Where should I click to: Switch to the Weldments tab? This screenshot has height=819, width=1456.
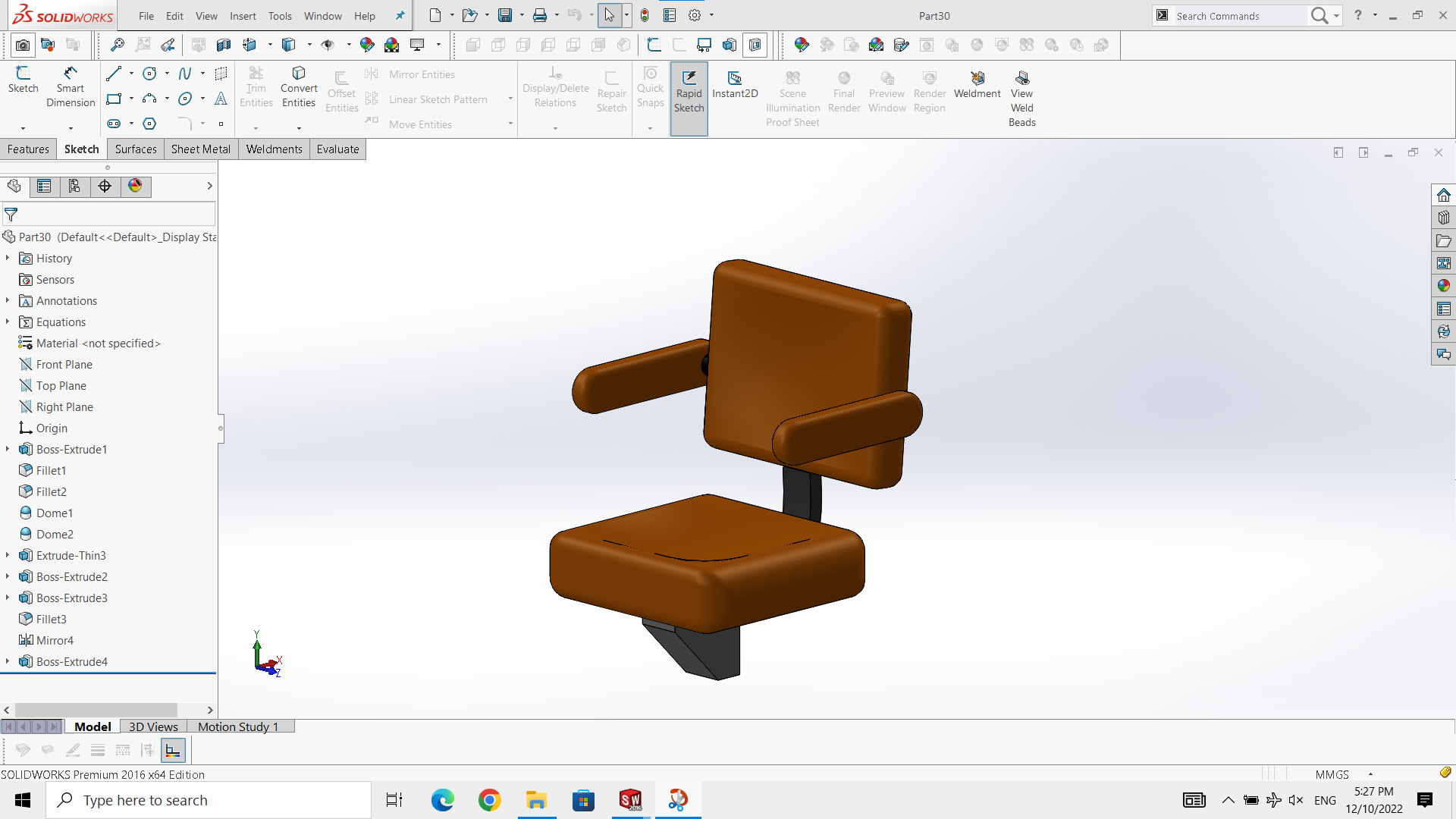[274, 149]
